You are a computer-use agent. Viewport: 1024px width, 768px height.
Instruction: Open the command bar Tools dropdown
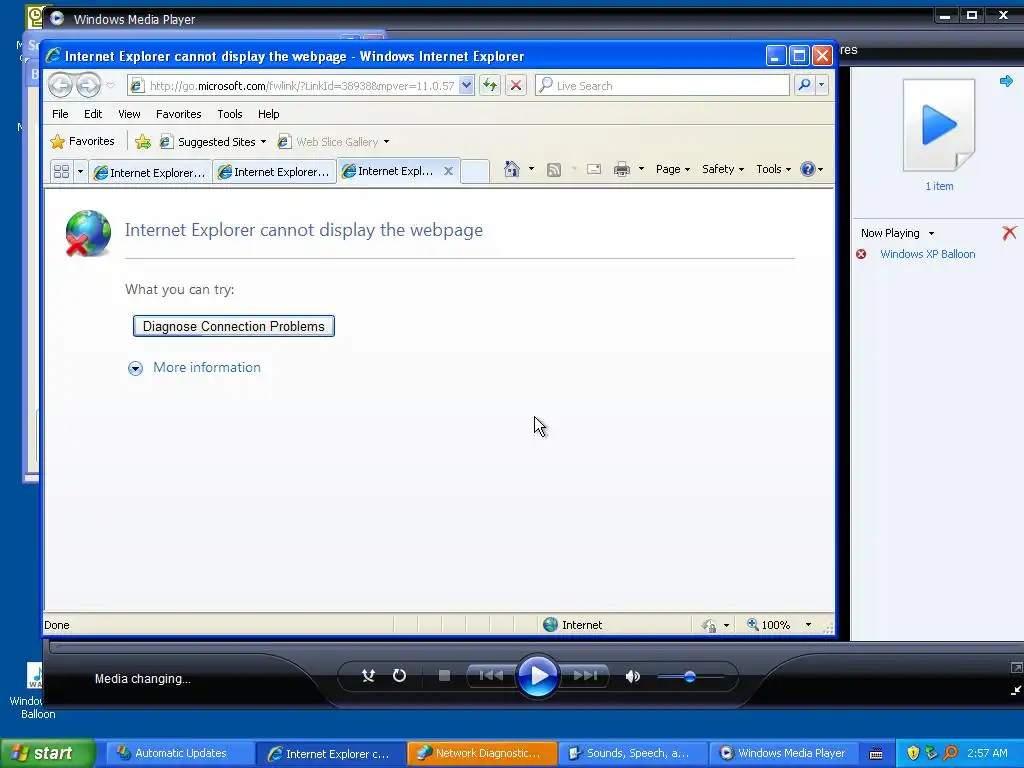pyautogui.click(x=774, y=169)
